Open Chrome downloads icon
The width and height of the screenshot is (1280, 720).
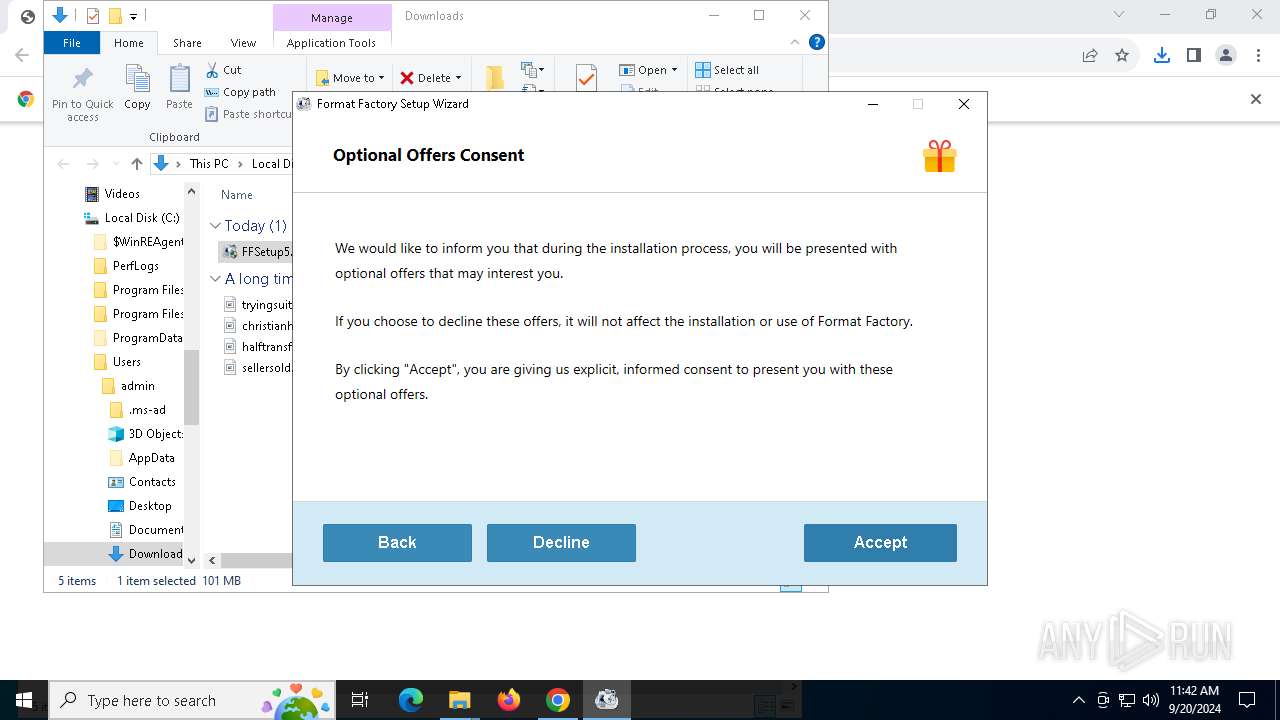tap(1161, 55)
